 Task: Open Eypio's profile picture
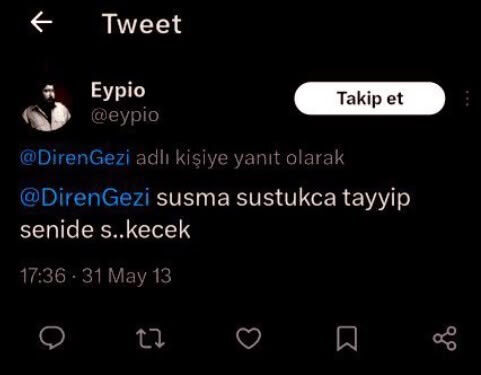click(47, 105)
